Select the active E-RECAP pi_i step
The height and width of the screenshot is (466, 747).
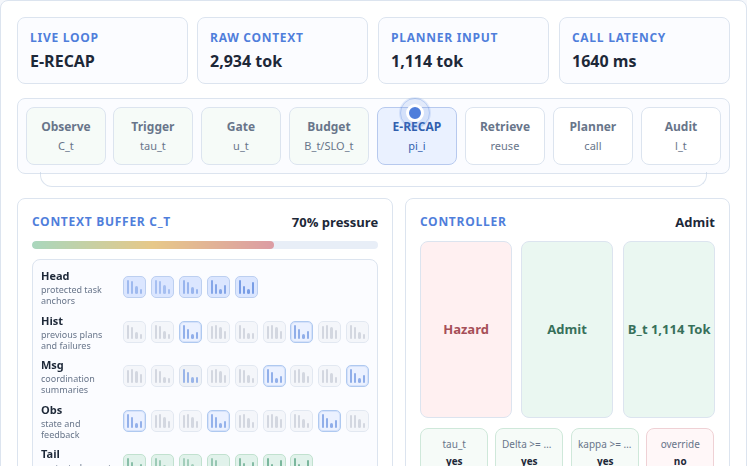coord(417,136)
